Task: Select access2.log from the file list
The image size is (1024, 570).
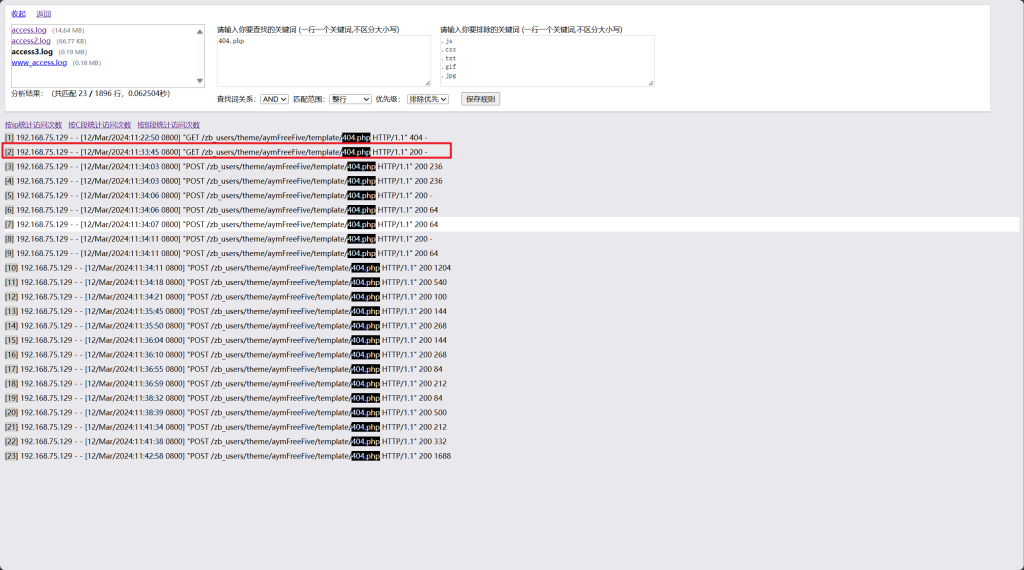Action: (30, 41)
